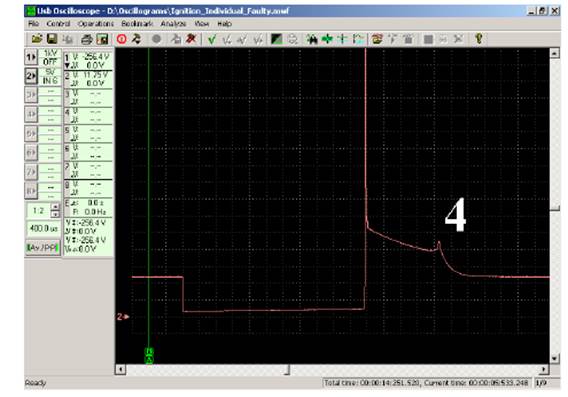Click the grey square stop icon
The width and height of the screenshot is (568, 397).
[x=428, y=39]
